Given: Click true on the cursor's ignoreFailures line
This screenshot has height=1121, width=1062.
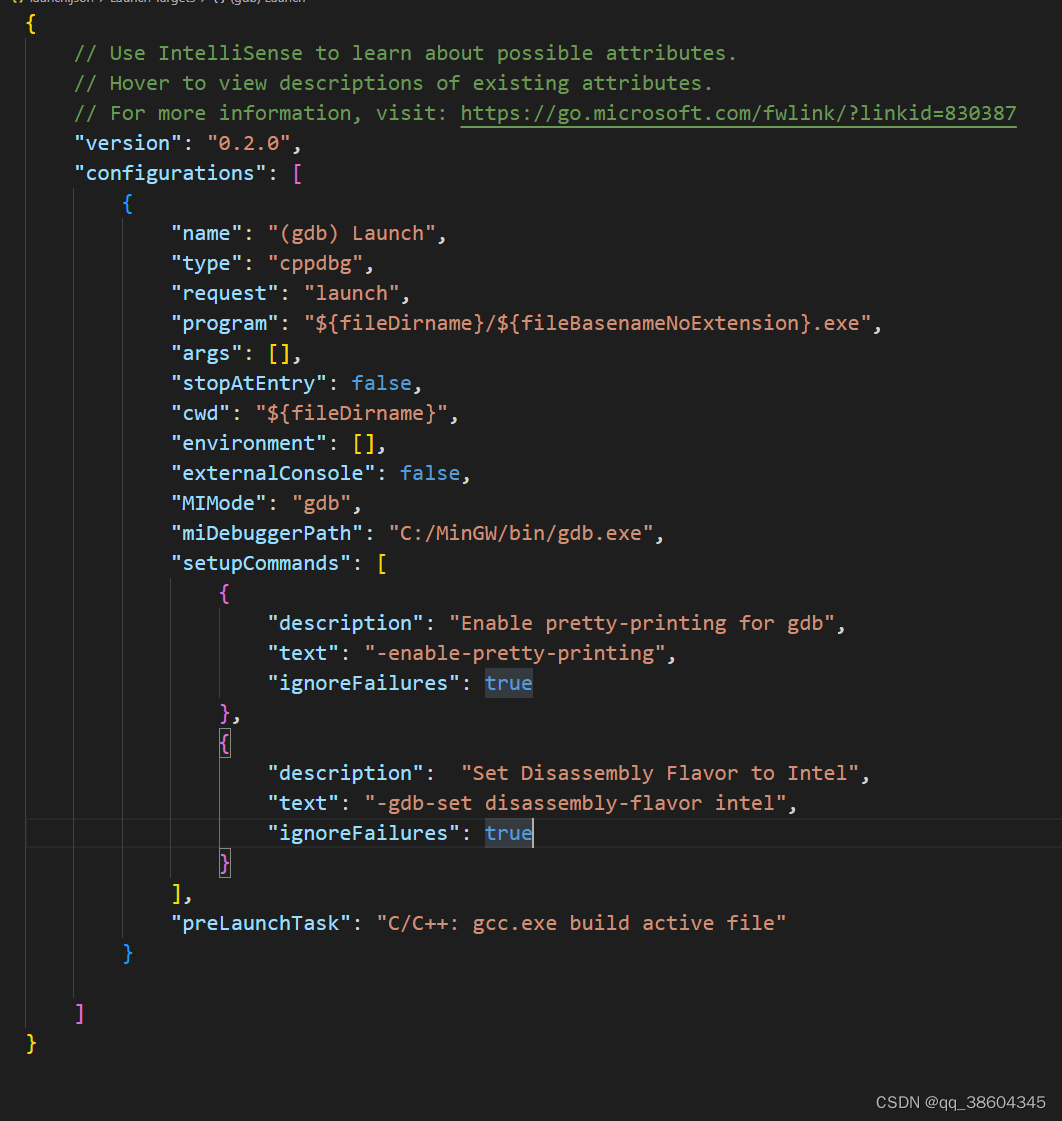Looking at the screenshot, I should point(508,834).
